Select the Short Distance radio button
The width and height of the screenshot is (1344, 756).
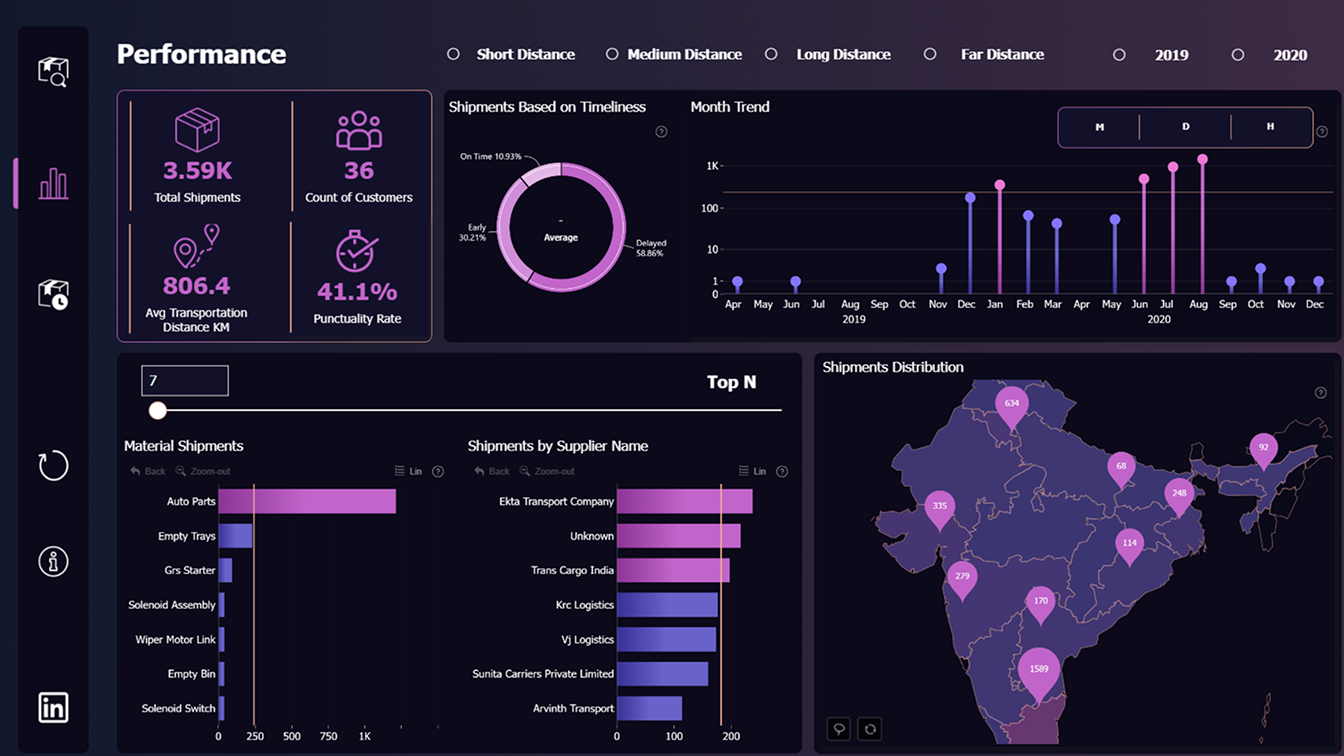click(454, 55)
